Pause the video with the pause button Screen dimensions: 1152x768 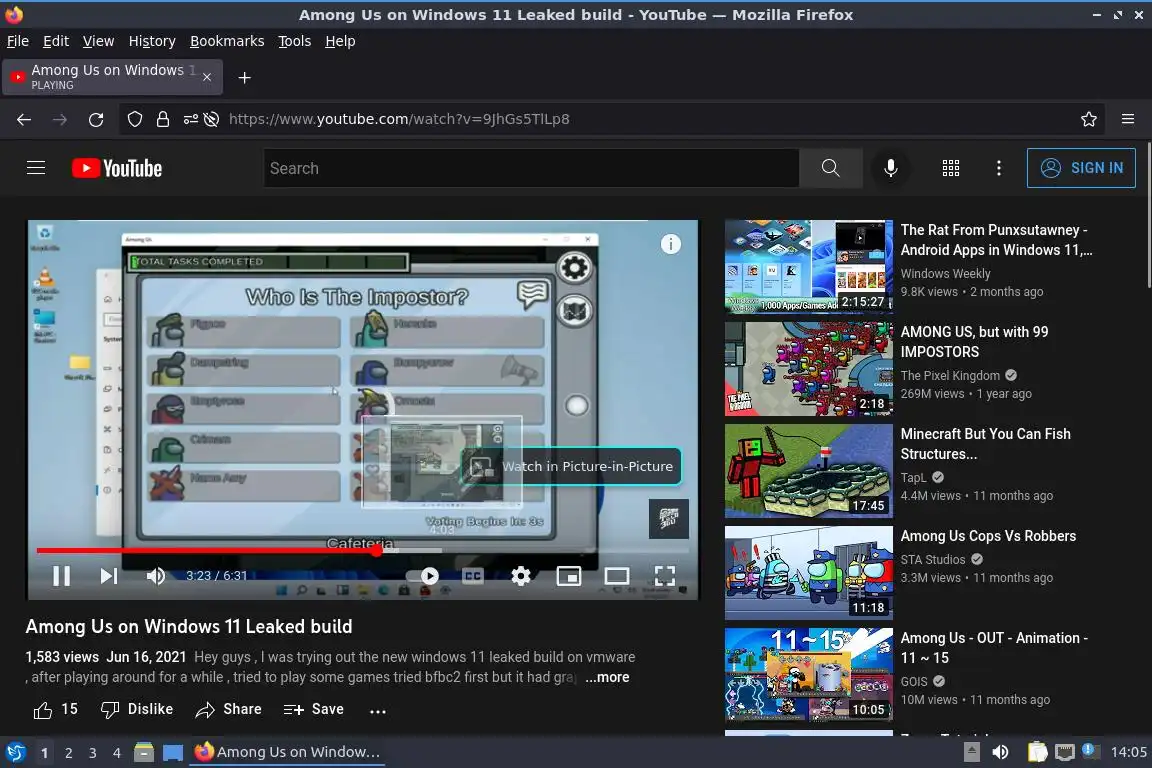click(x=62, y=576)
